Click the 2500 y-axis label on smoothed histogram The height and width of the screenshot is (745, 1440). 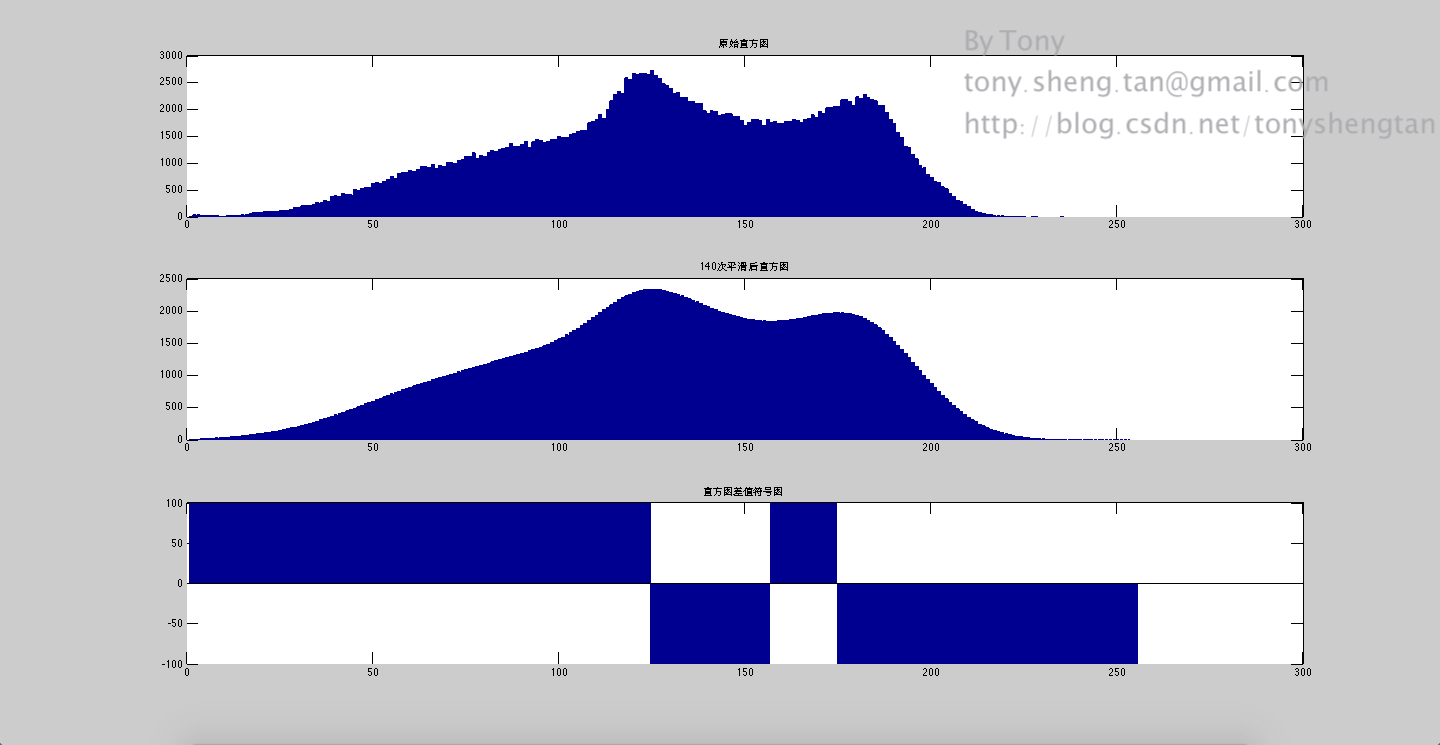pyautogui.click(x=170, y=279)
